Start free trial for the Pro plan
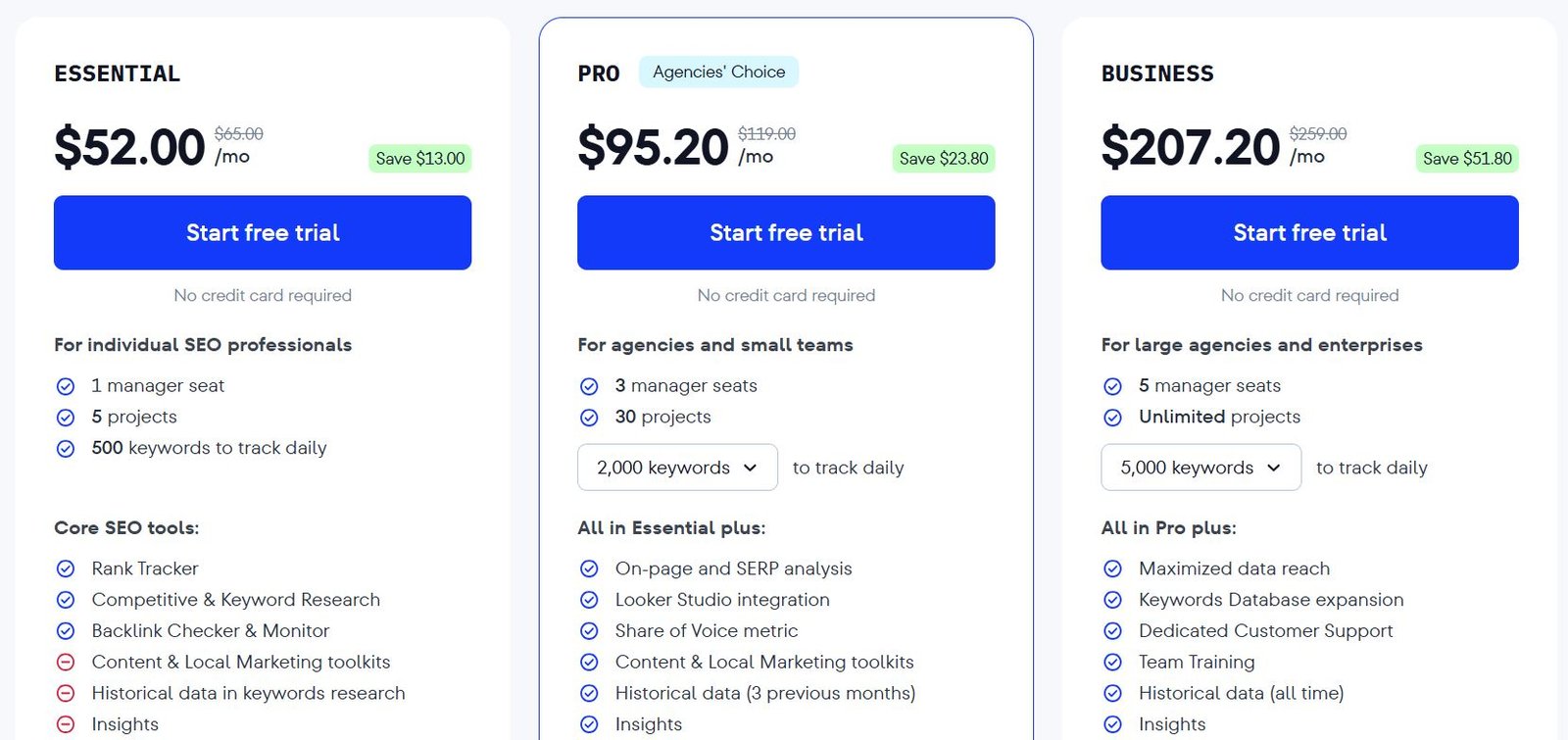The width and height of the screenshot is (1568, 740). click(x=786, y=232)
